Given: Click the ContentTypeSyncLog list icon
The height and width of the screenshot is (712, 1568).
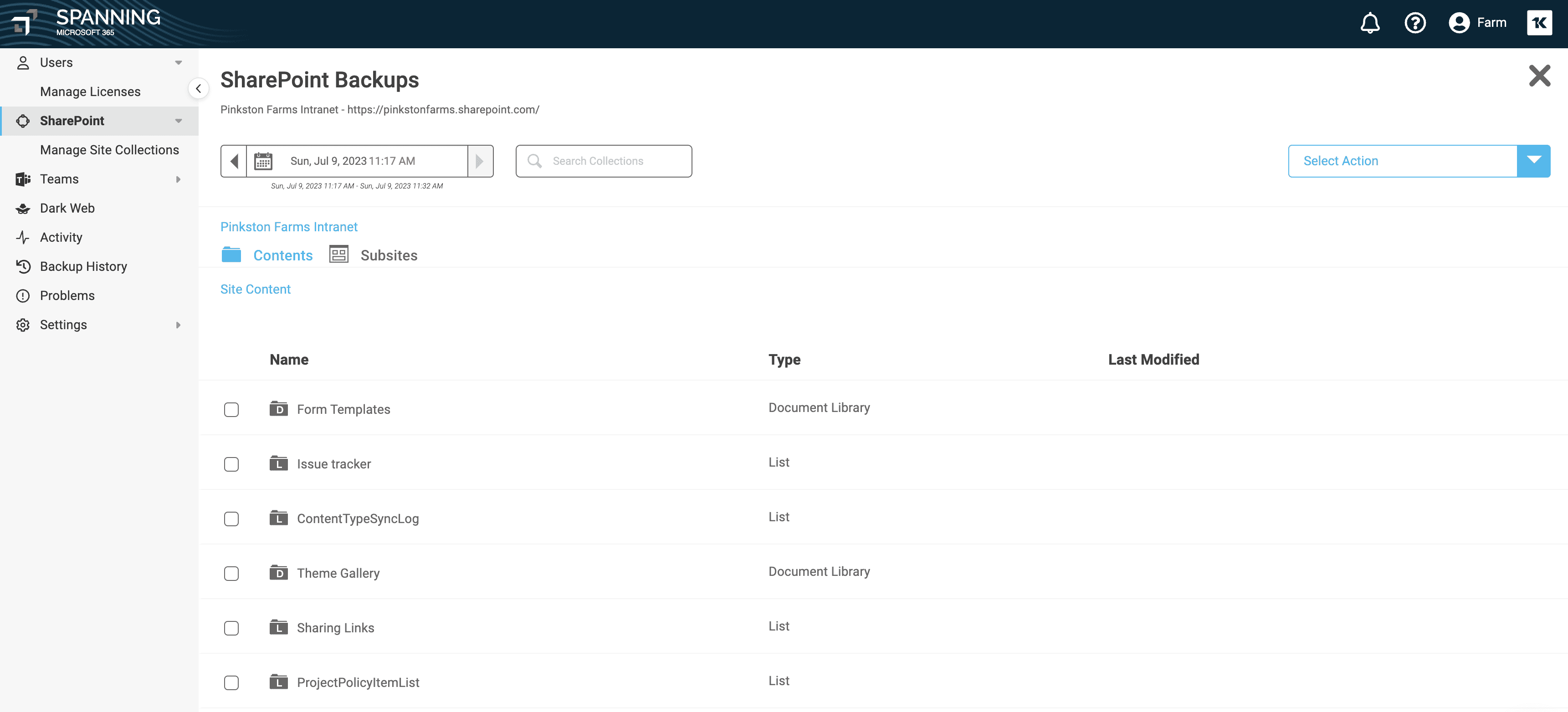Looking at the screenshot, I should click(279, 518).
